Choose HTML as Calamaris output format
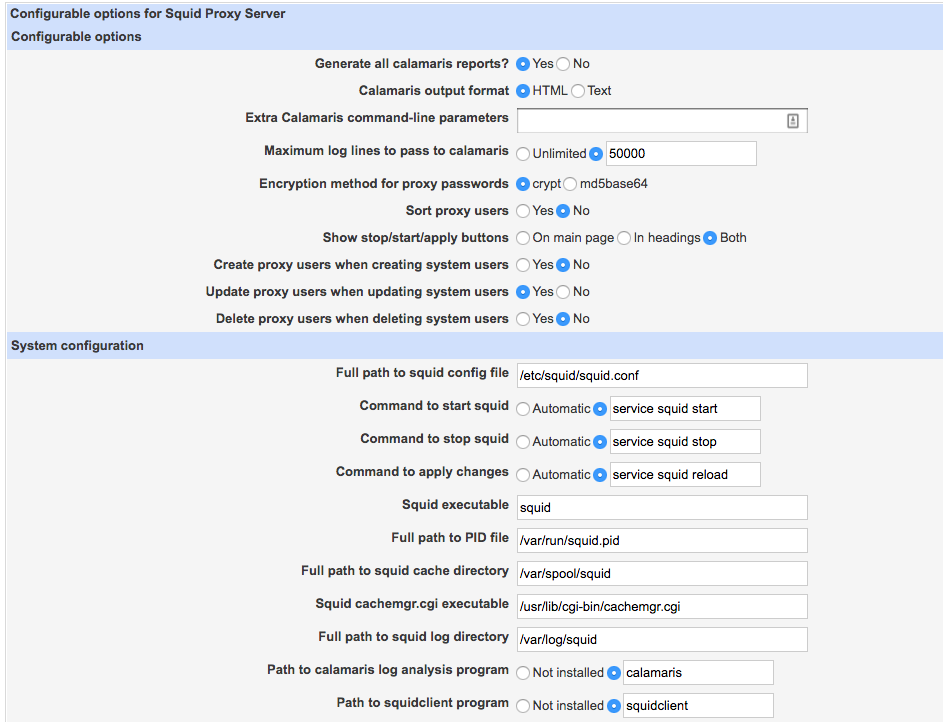The width and height of the screenshot is (943, 722). [x=523, y=91]
